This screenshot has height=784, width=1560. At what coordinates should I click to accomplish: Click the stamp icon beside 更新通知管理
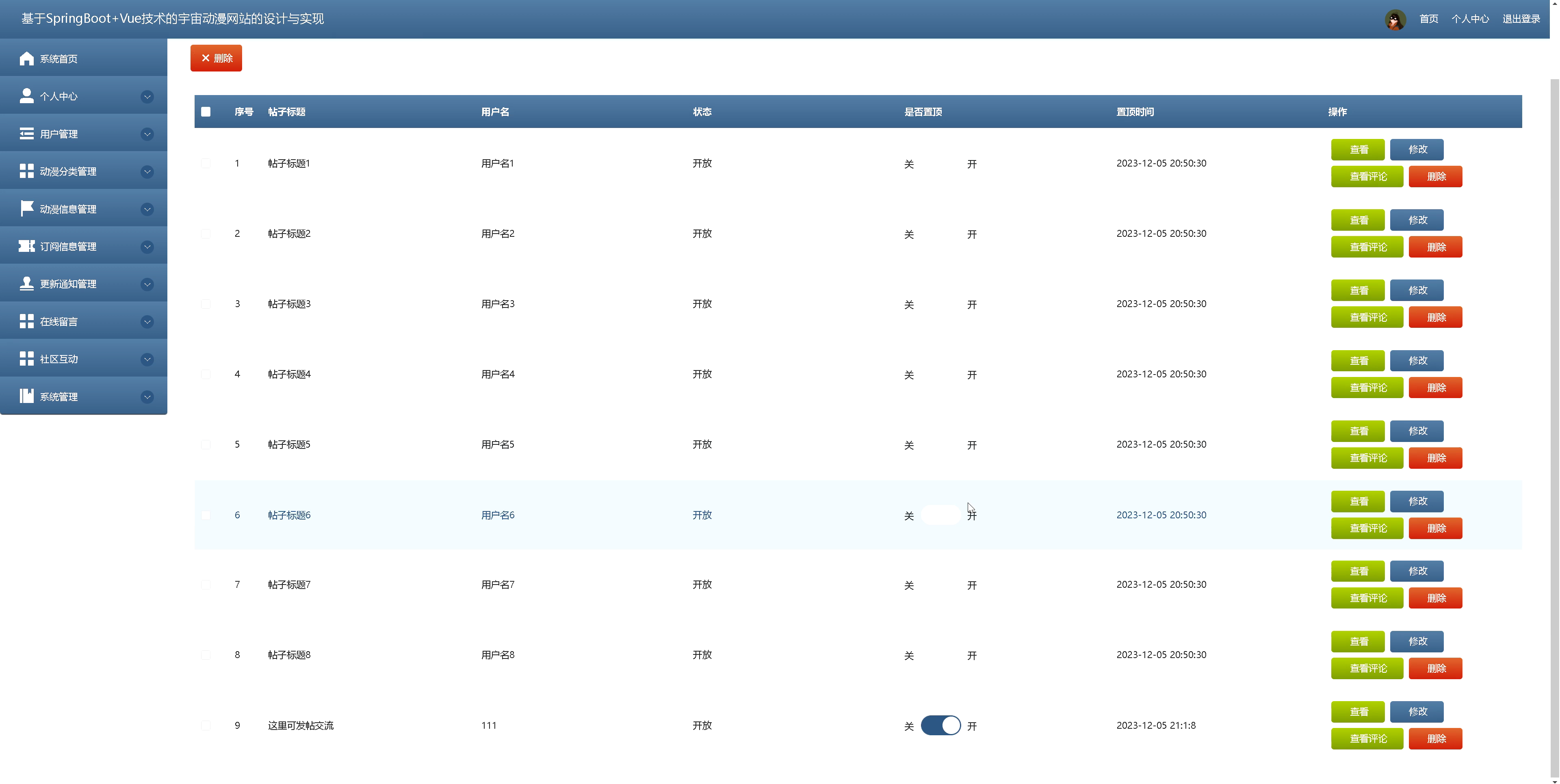(x=27, y=284)
